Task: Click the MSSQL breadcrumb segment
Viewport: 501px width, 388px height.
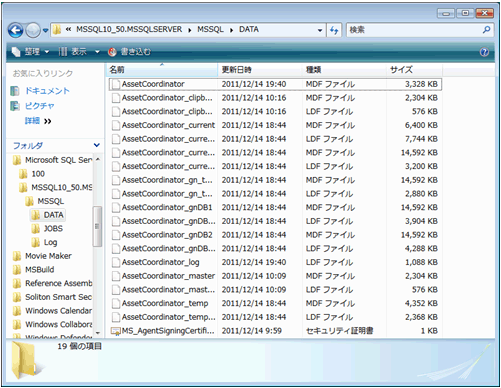Action: (210, 30)
